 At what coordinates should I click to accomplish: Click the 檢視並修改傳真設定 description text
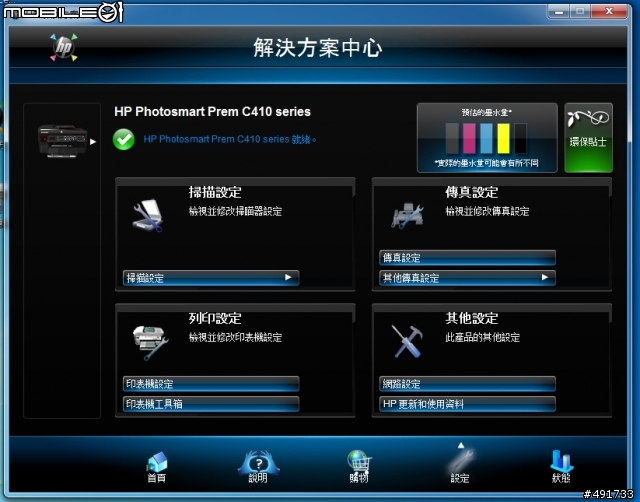coord(487,211)
